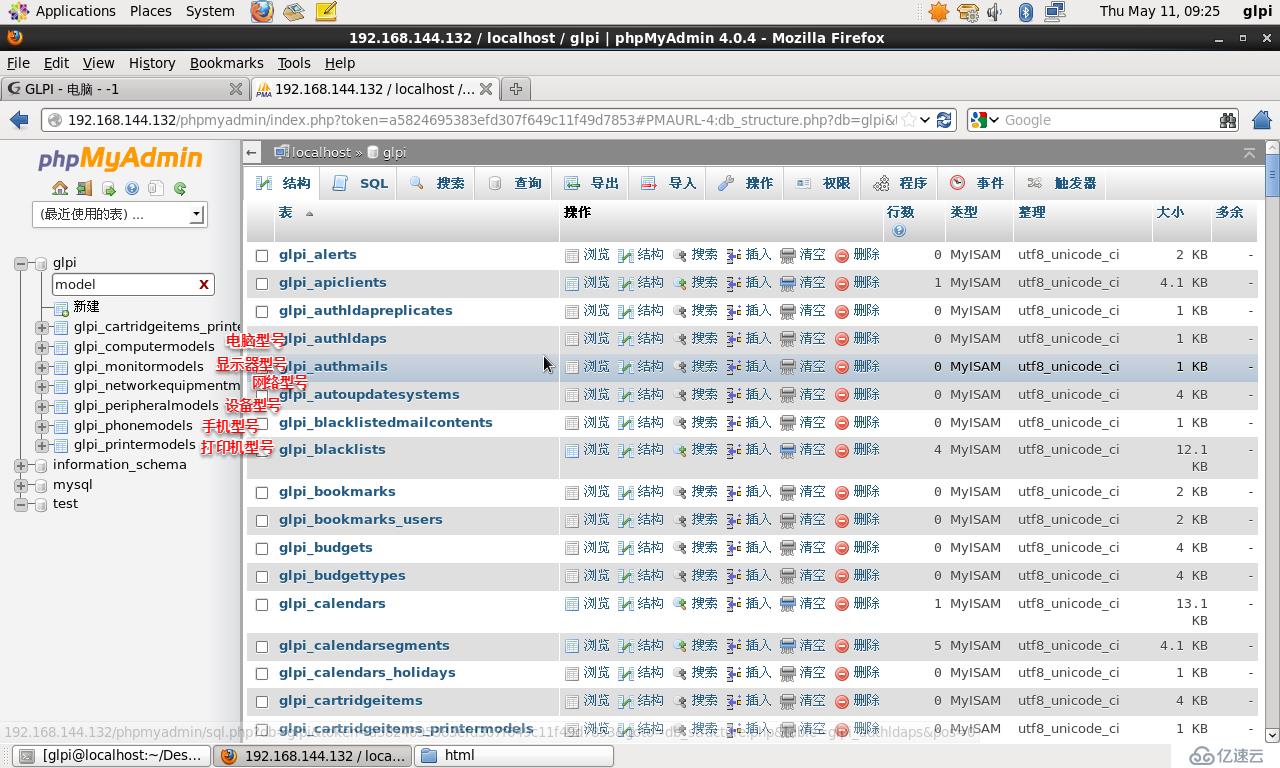This screenshot has height=768, width=1280.
Task: Launch Firefox from the GNOME top panel
Action: coord(261,12)
